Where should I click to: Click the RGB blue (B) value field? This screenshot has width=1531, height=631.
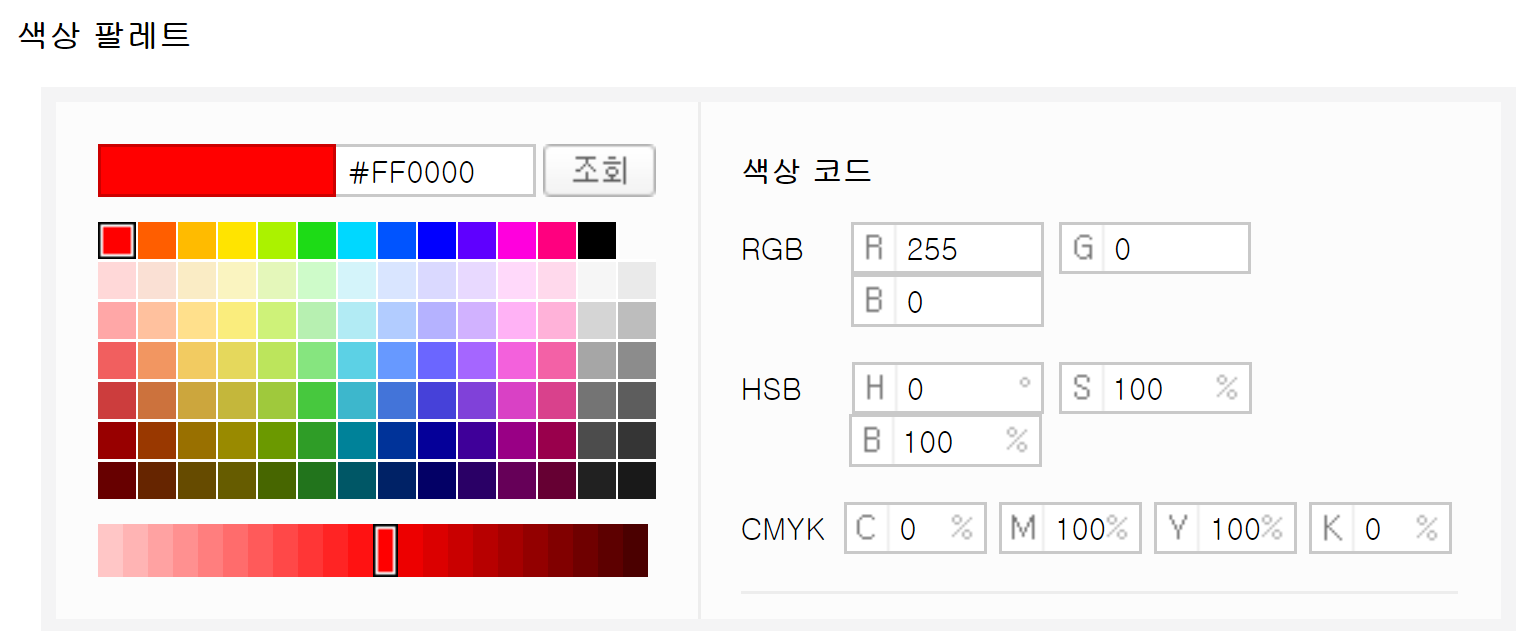[x=966, y=301]
